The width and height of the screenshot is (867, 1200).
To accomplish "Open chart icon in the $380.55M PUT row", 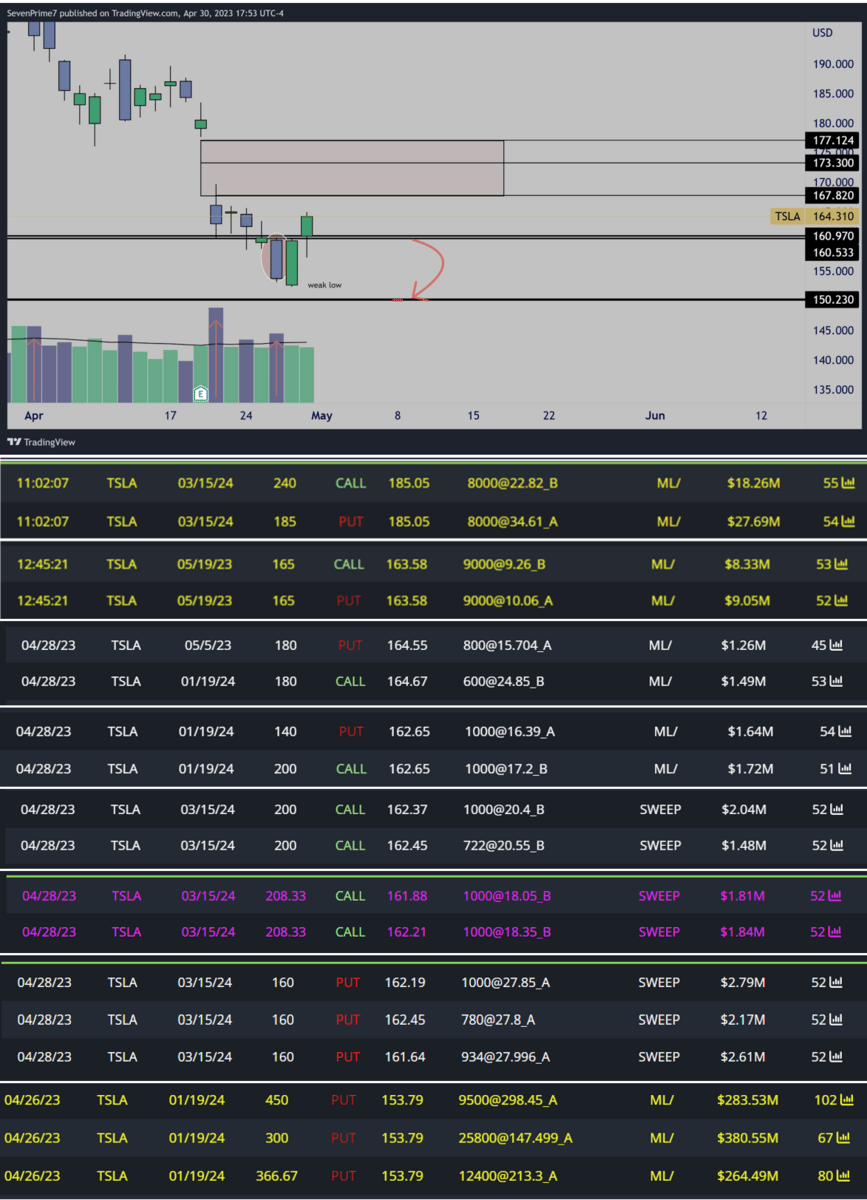I will [x=843, y=1138].
